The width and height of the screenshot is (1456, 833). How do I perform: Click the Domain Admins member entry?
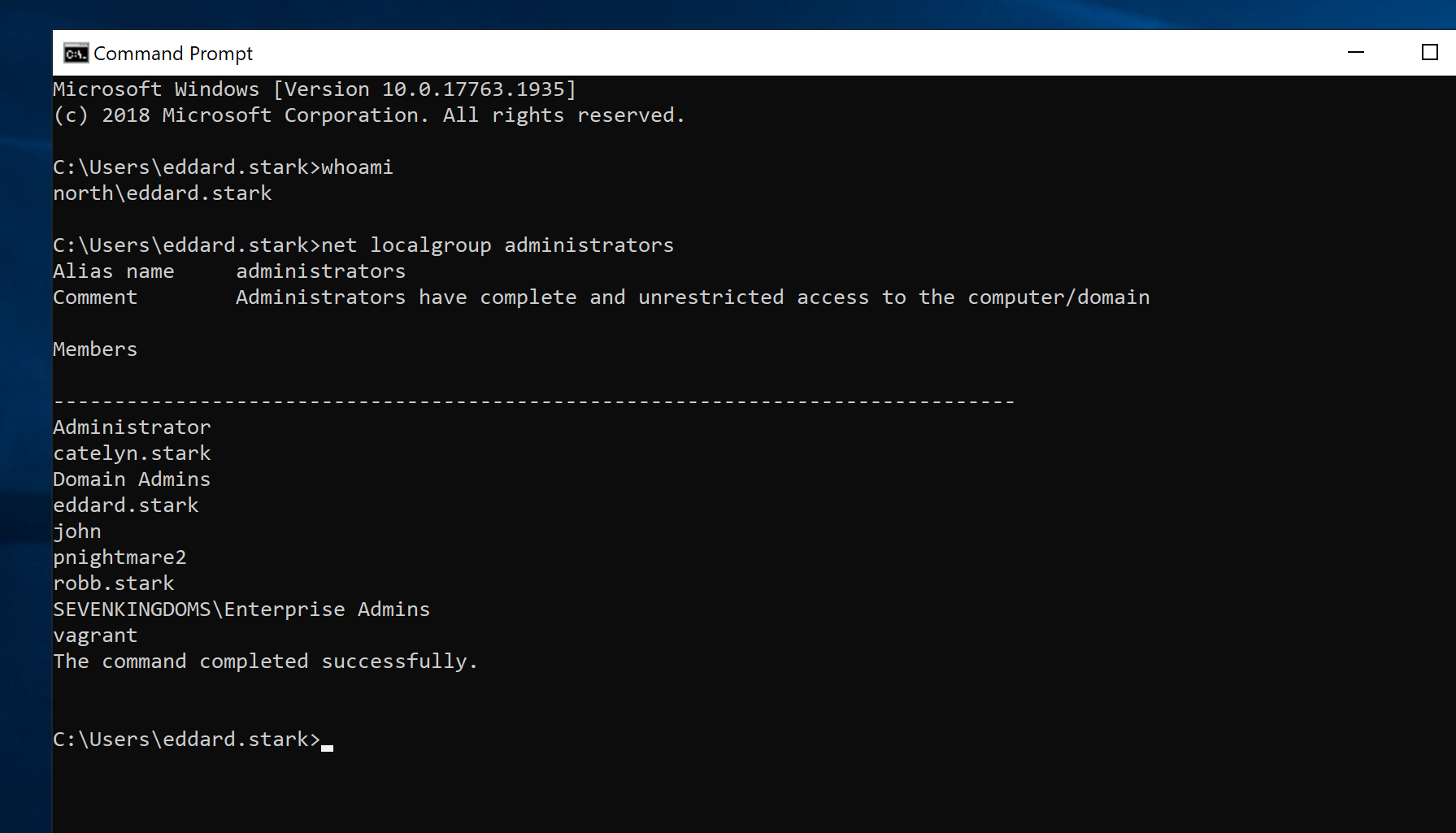click(132, 479)
